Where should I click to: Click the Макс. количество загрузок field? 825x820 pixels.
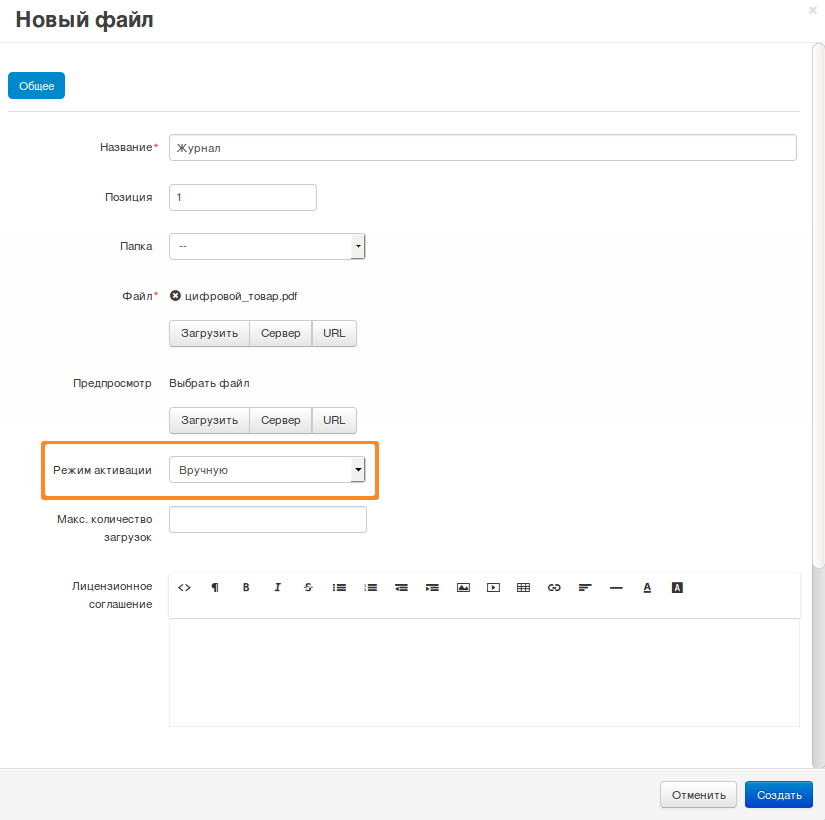(268, 520)
